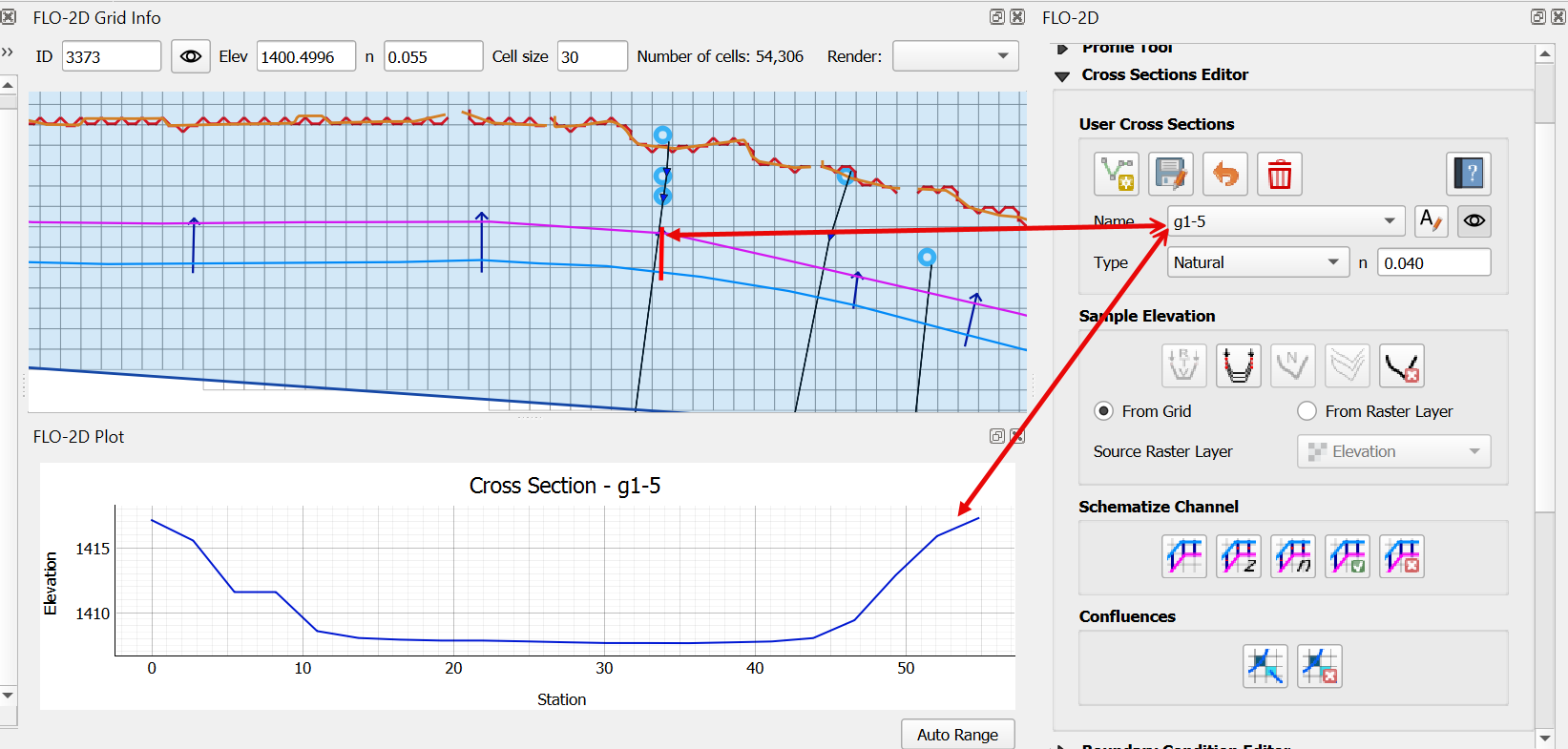Open the Render dropdown in Grid Info

[x=954, y=56]
